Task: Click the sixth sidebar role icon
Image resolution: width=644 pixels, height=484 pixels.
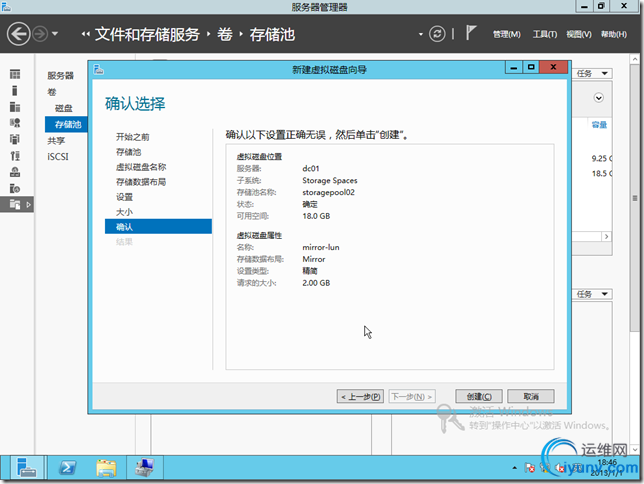Action: pos(15,156)
